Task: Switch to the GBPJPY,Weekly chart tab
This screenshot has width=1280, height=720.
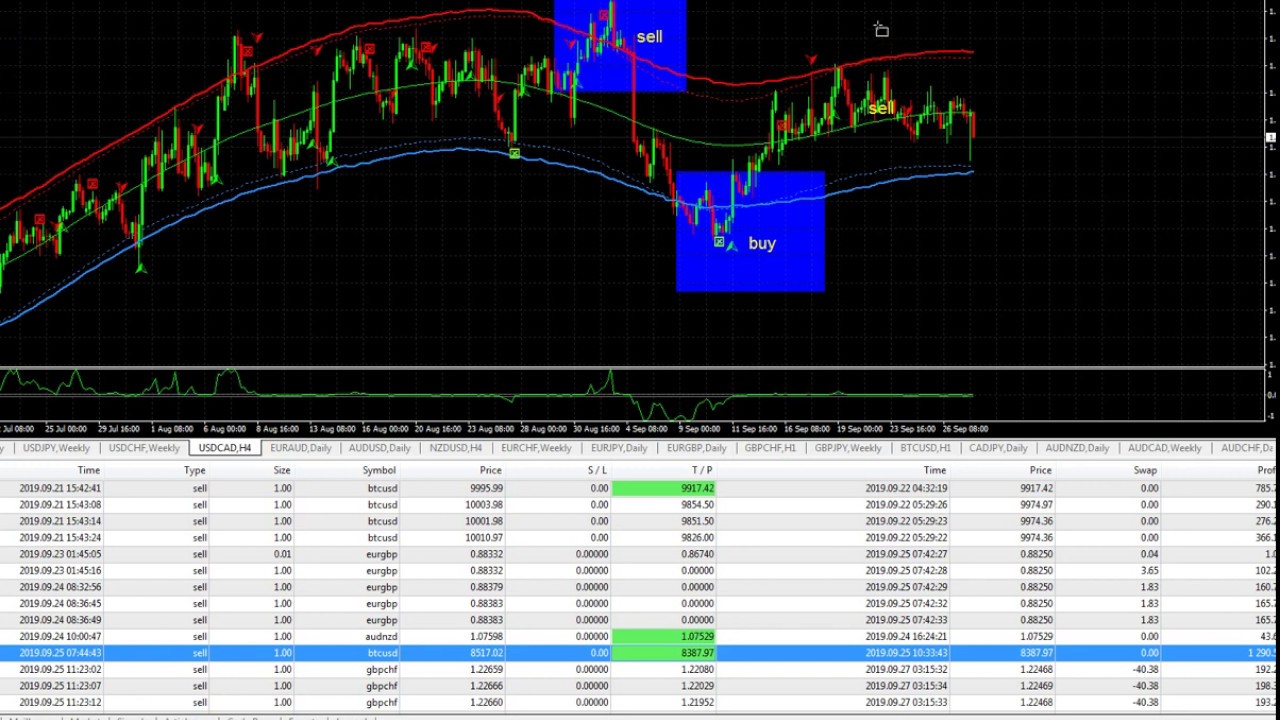Action: click(x=847, y=448)
